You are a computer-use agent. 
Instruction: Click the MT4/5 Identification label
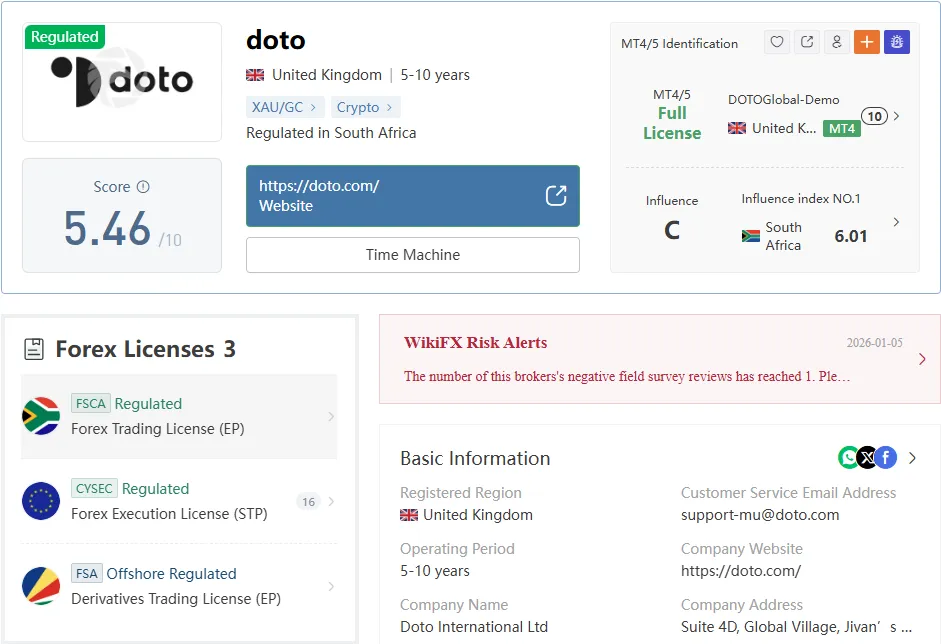point(679,44)
